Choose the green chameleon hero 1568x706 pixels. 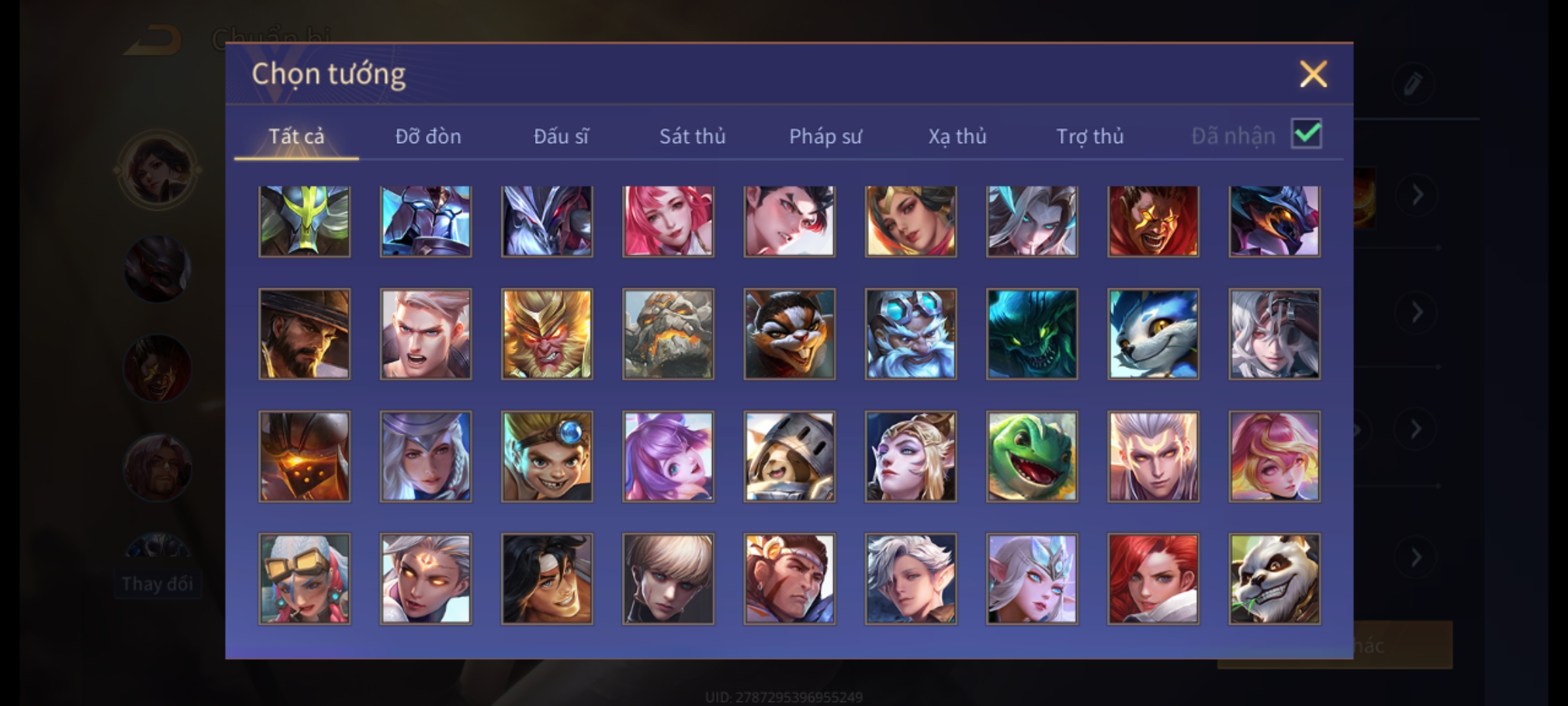(x=1032, y=456)
